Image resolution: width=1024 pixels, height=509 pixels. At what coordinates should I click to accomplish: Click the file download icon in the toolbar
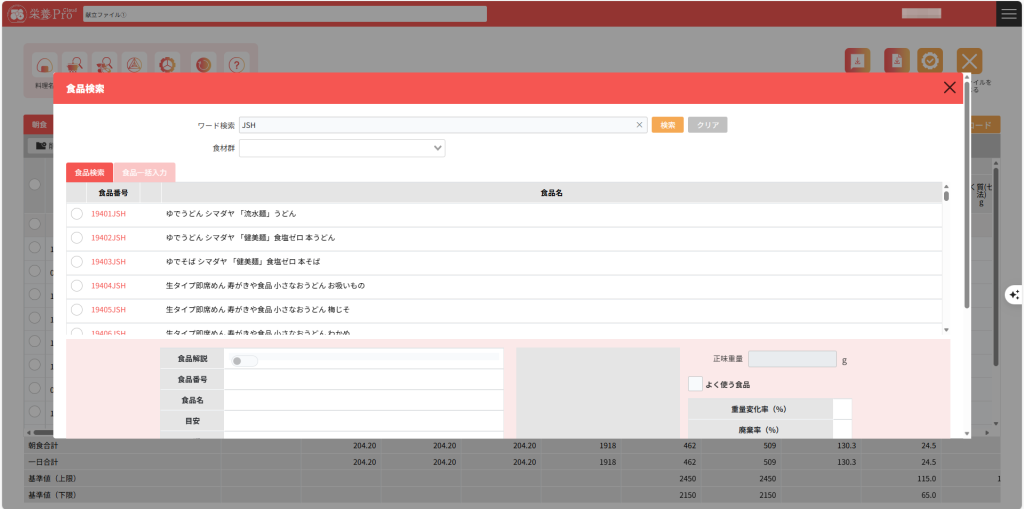(x=897, y=61)
